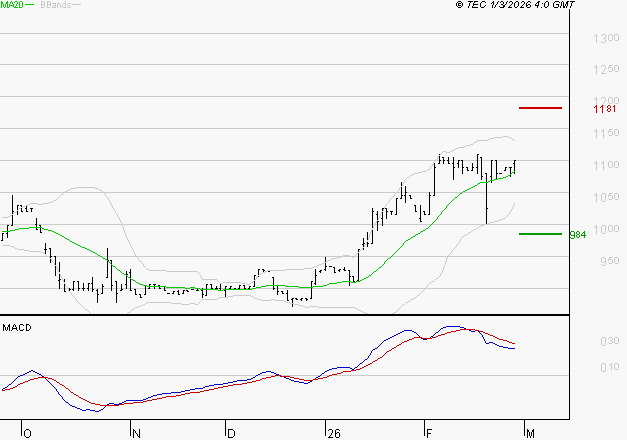The height and width of the screenshot is (440, 627).
Task: Click the red resistance level line
Action: (540, 108)
